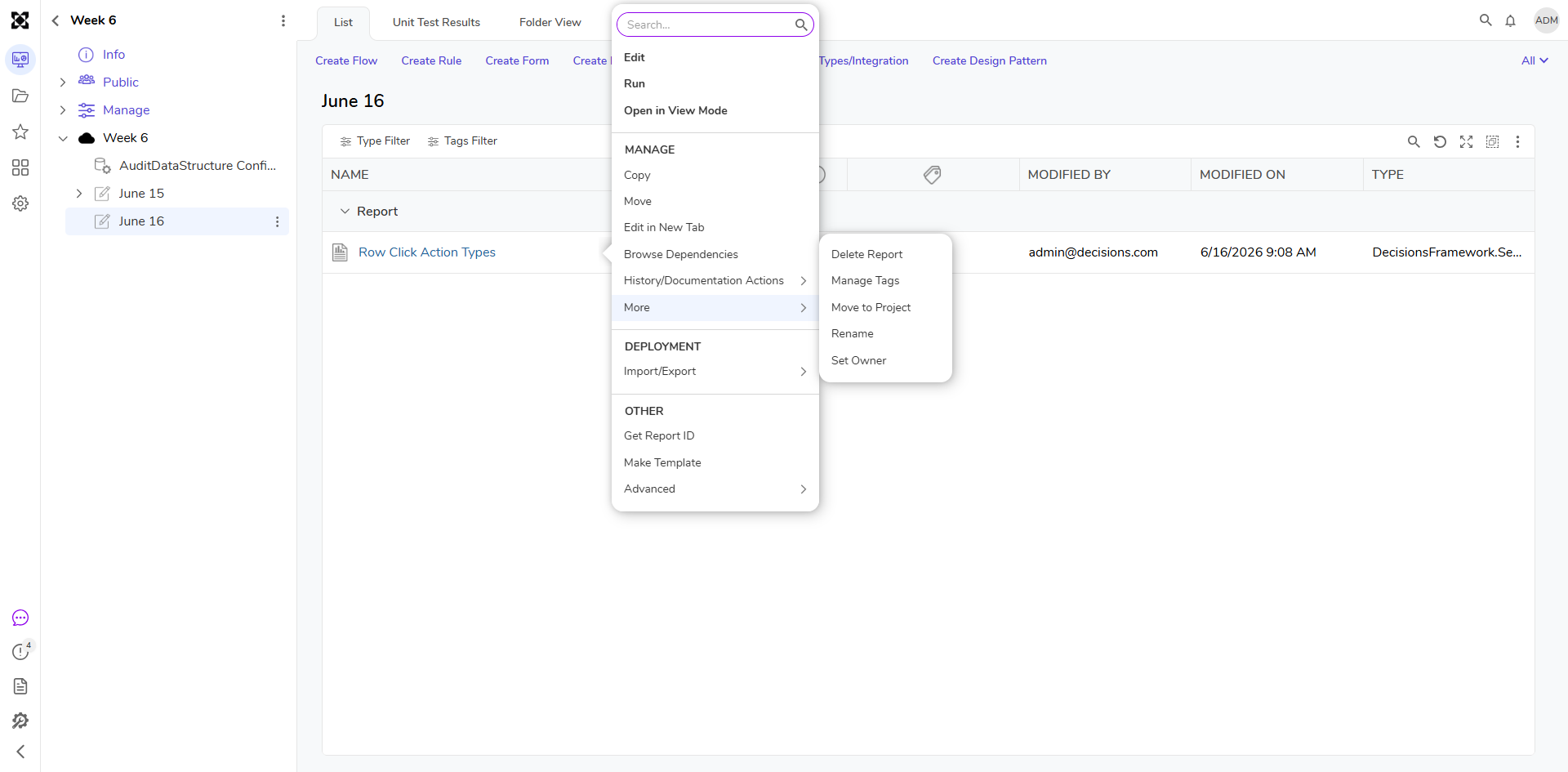Select the List tab
Viewport: 1568px width, 772px height.
point(343,23)
